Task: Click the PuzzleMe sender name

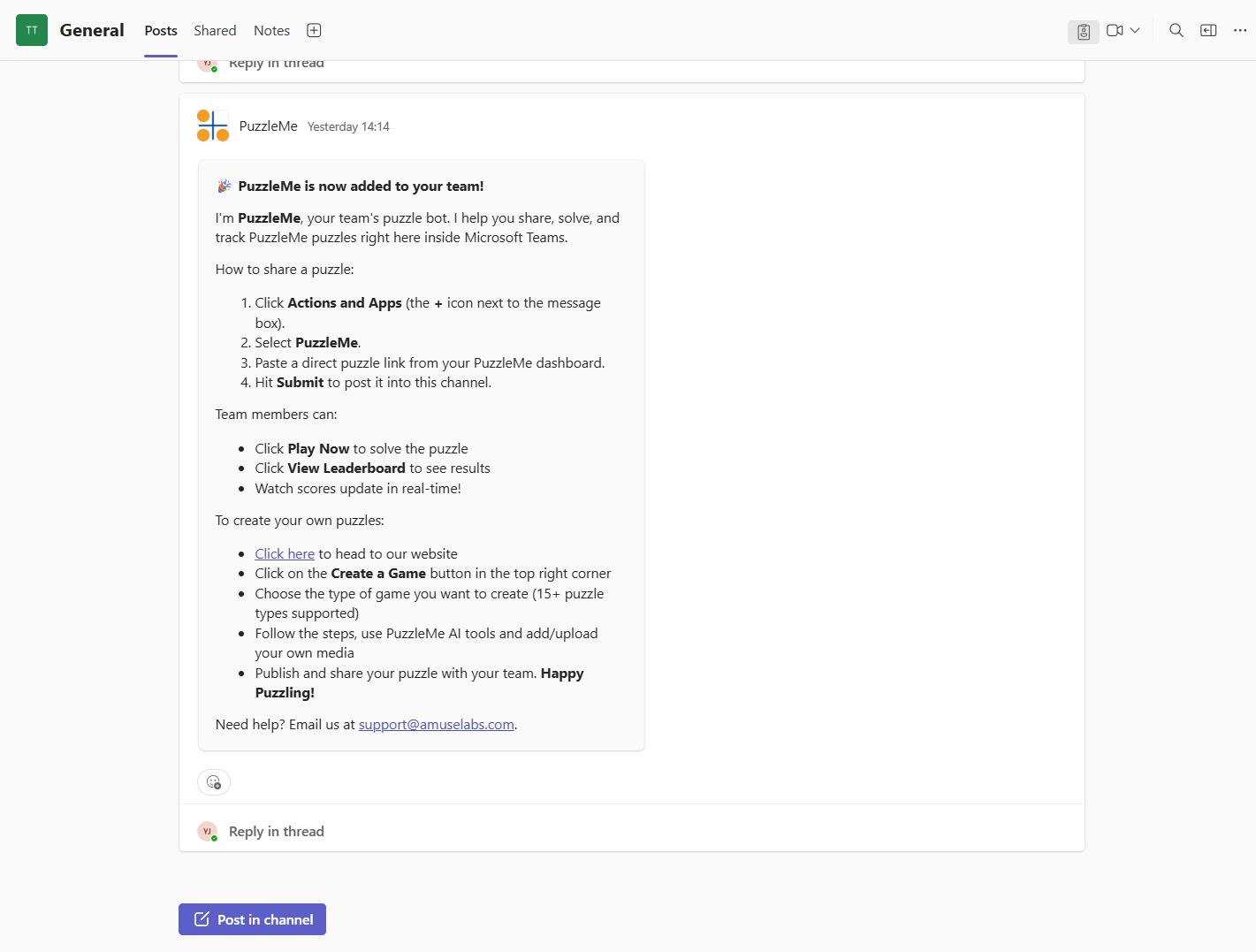Action: point(268,126)
